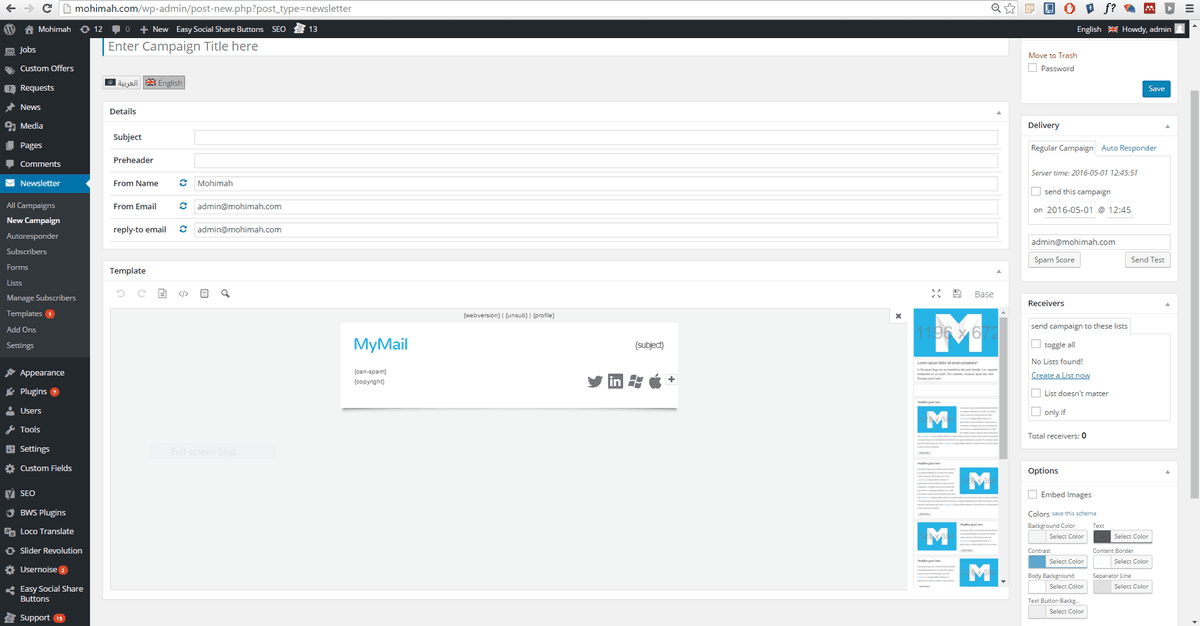Collapse the Receivers panel arrow
This screenshot has width=1200, height=626.
[1167, 303]
